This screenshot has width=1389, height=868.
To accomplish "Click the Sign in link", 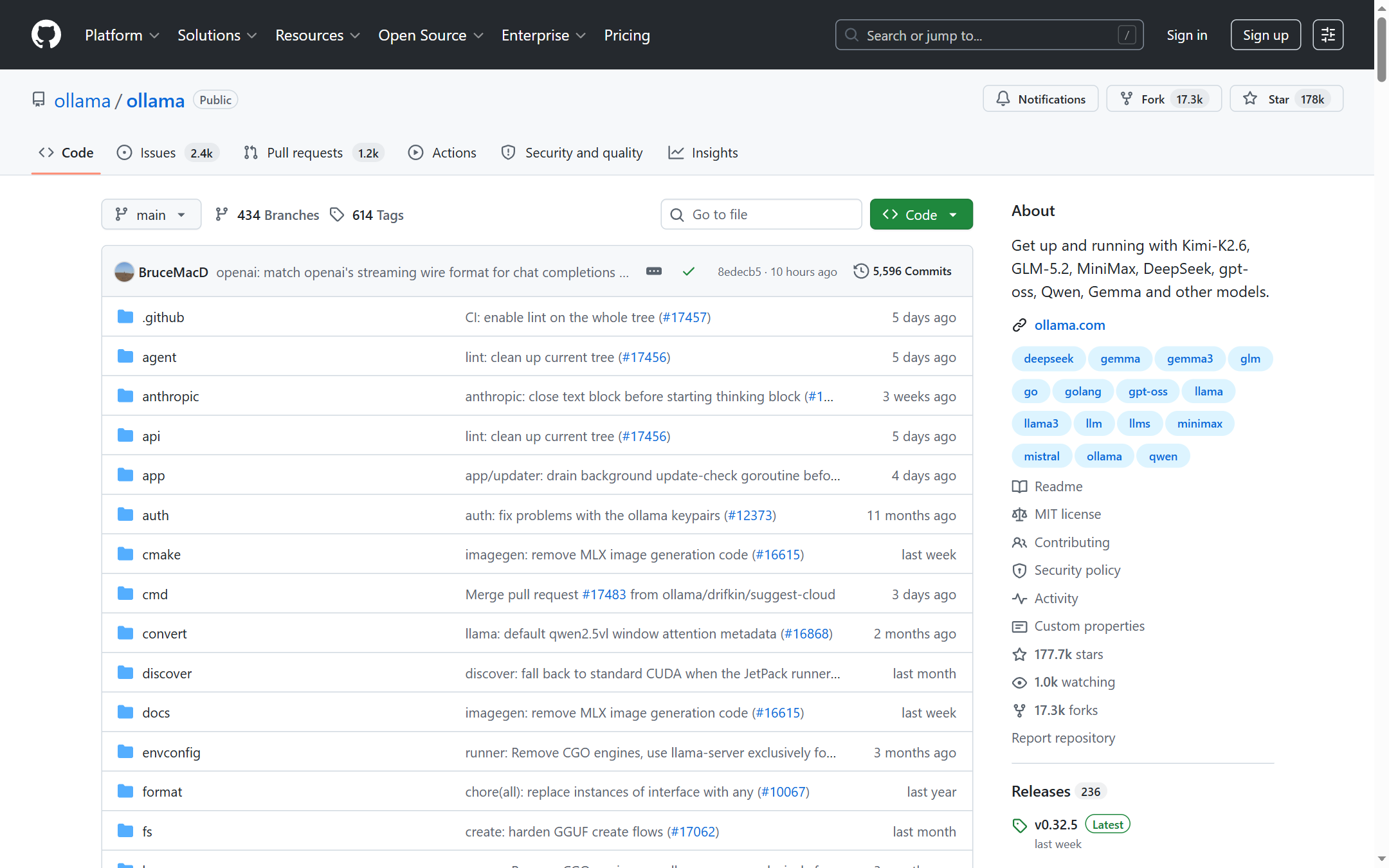I will pyautogui.click(x=1187, y=35).
